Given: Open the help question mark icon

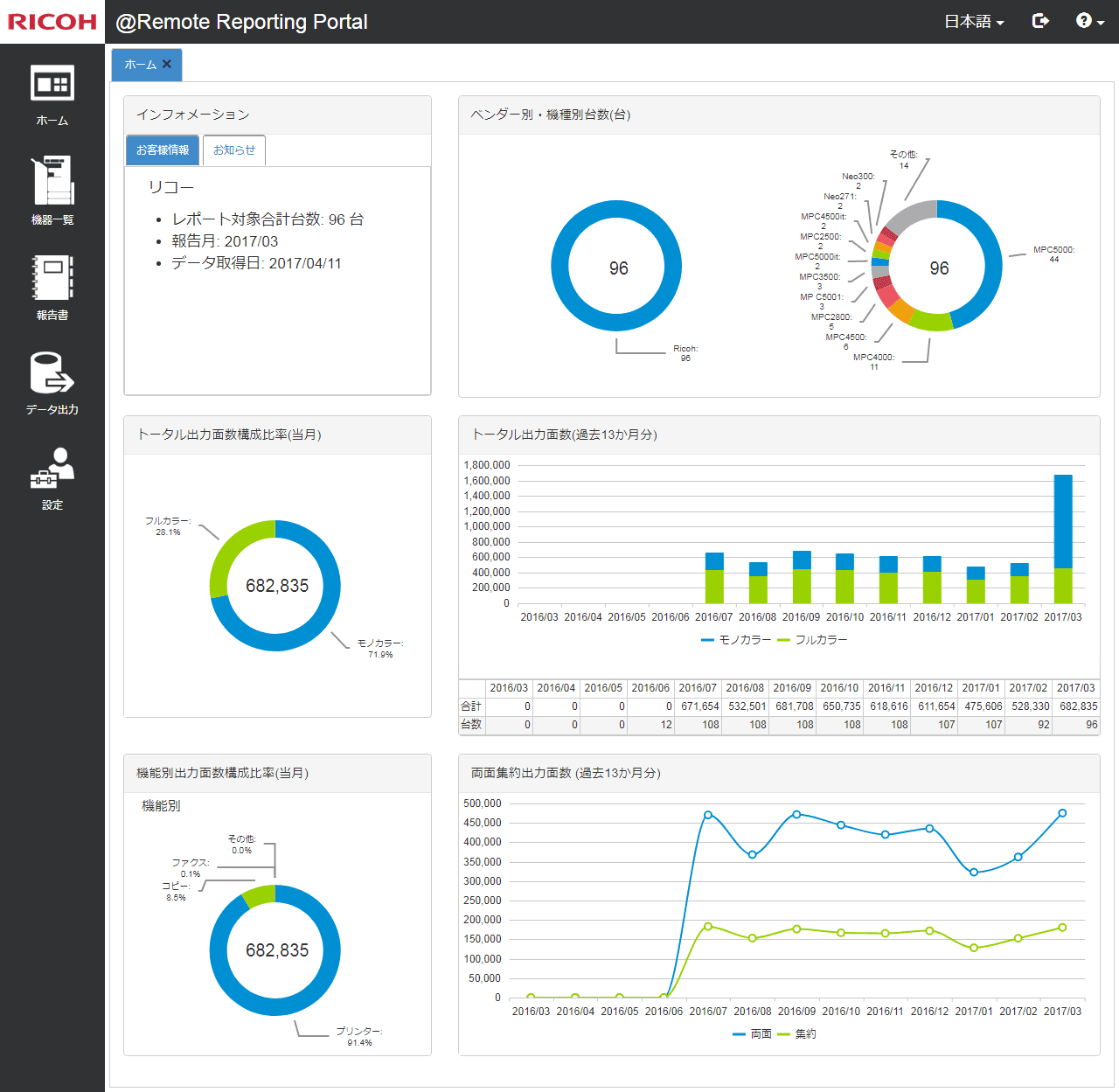Looking at the screenshot, I should pyautogui.click(x=1084, y=21).
